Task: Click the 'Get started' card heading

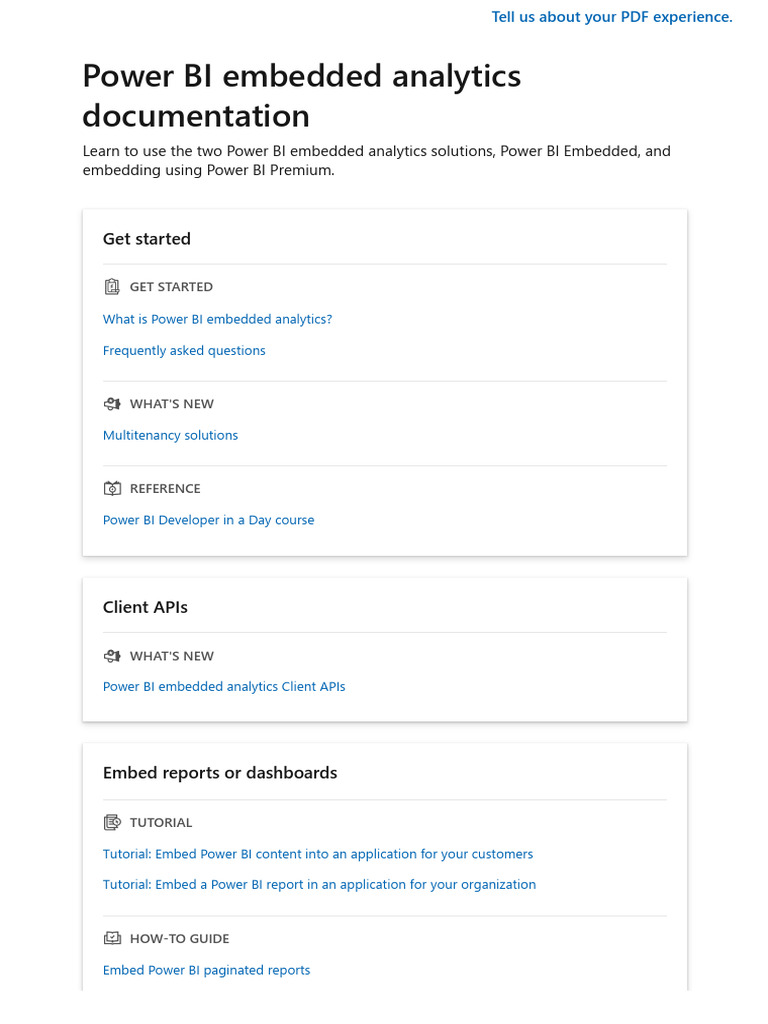Action: [147, 239]
